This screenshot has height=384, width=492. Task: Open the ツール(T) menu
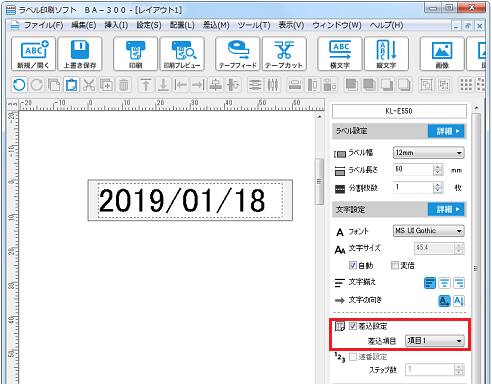click(x=254, y=25)
